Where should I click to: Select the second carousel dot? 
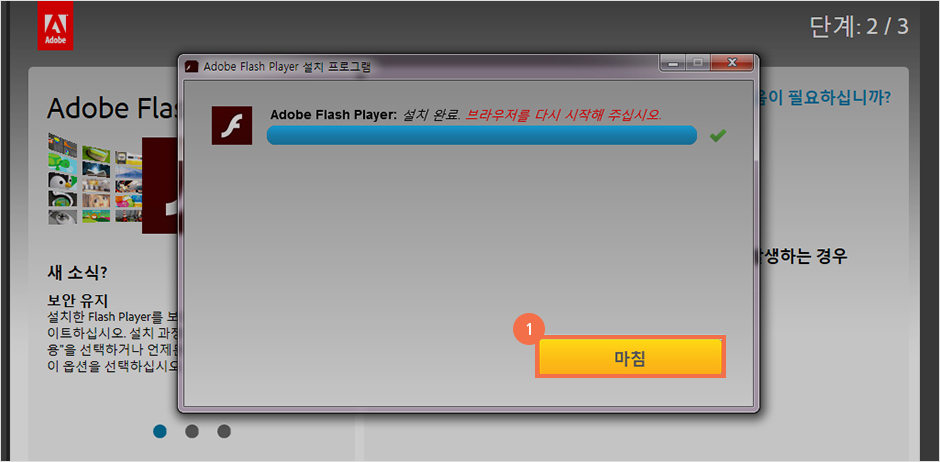click(x=192, y=431)
